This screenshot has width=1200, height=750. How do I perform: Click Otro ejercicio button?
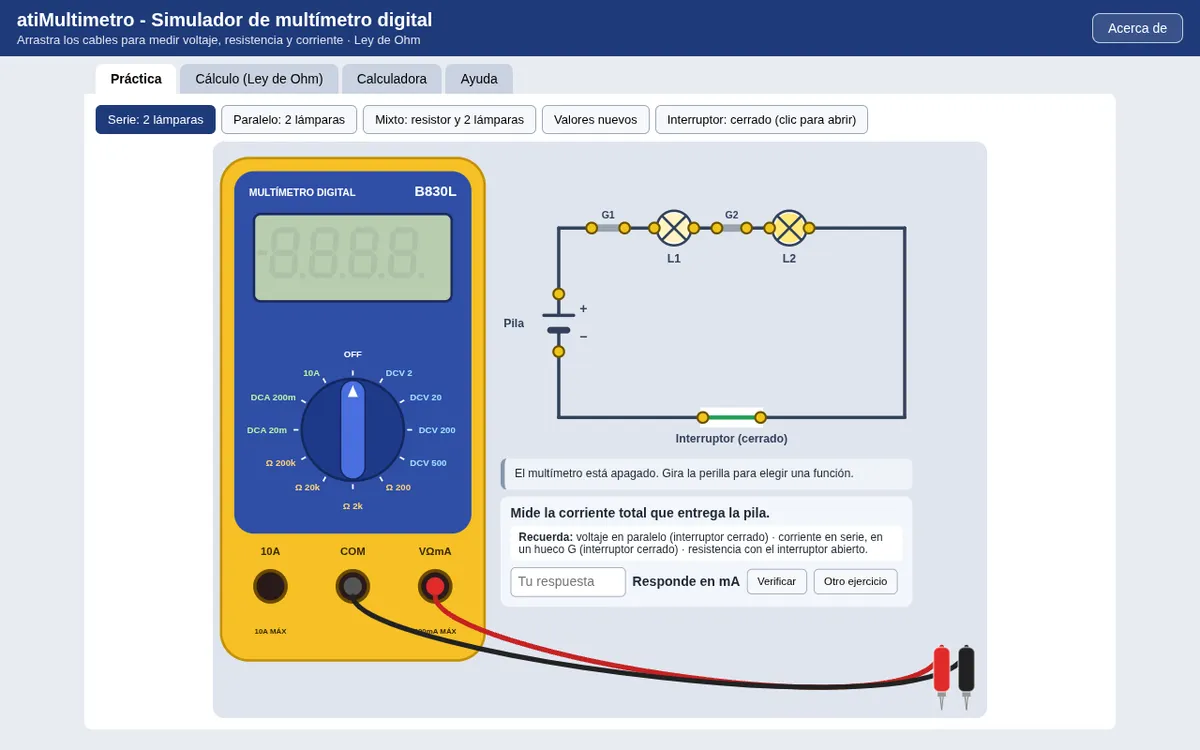pyautogui.click(x=855, y=581)
